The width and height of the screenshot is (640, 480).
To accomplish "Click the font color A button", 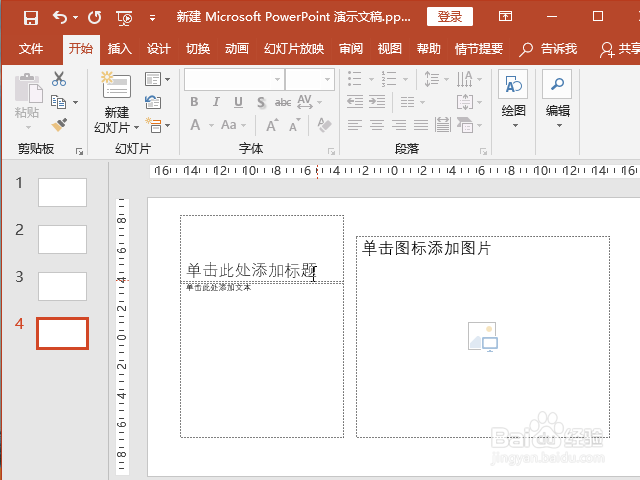I will (195, 125).
